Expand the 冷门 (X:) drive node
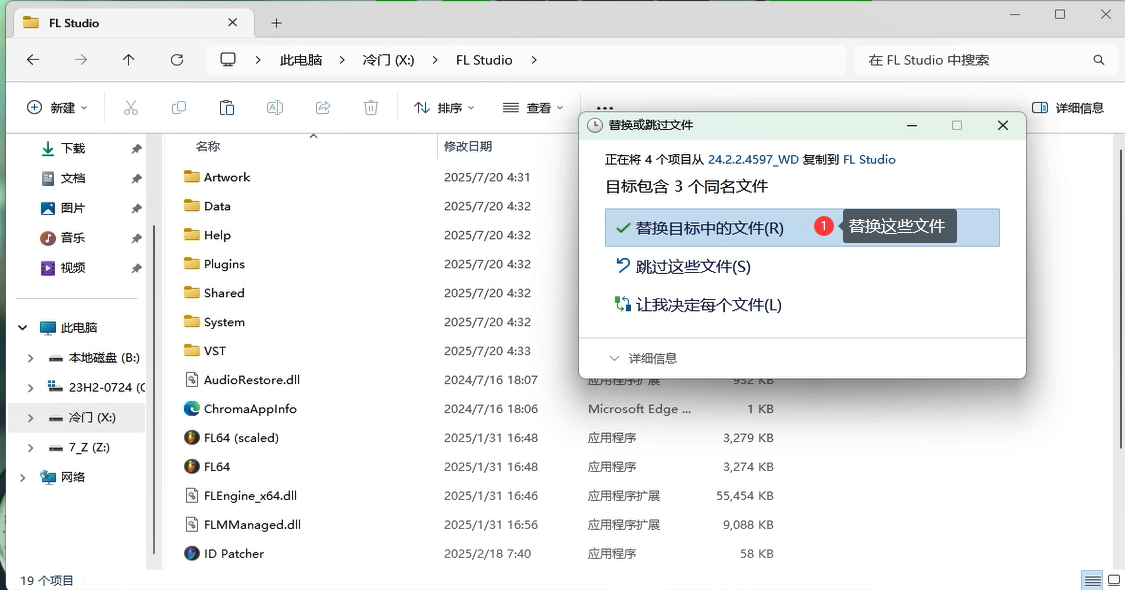Screen dimensions: 1125x590 (30, 418)
